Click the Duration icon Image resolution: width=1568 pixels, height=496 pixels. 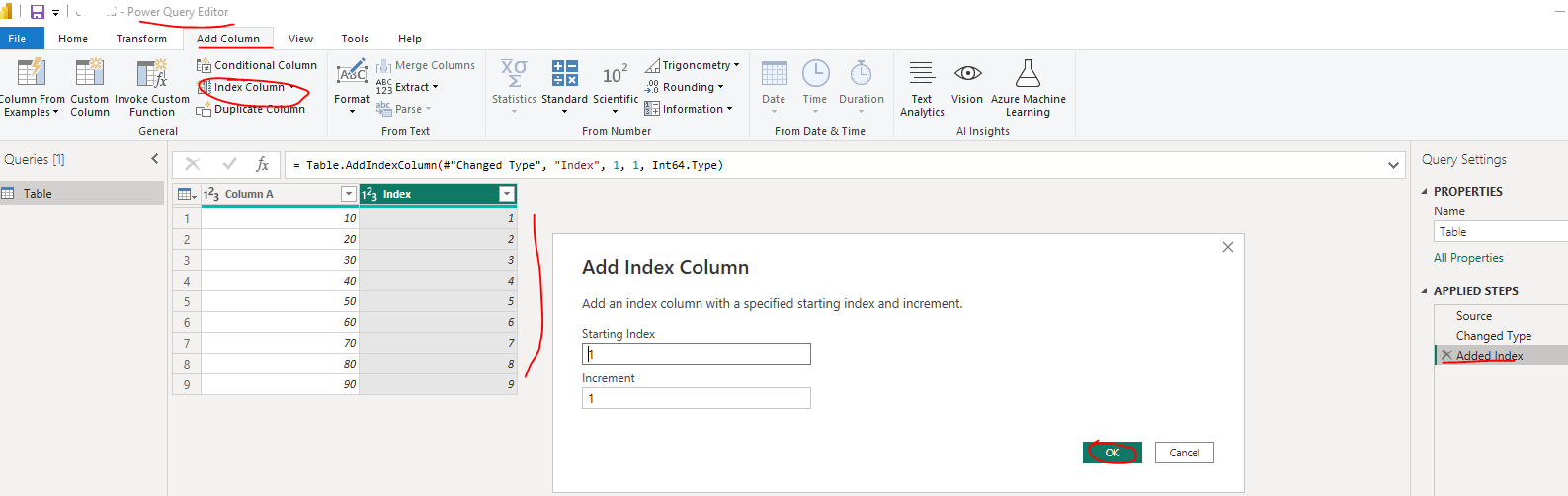[862, 73]
